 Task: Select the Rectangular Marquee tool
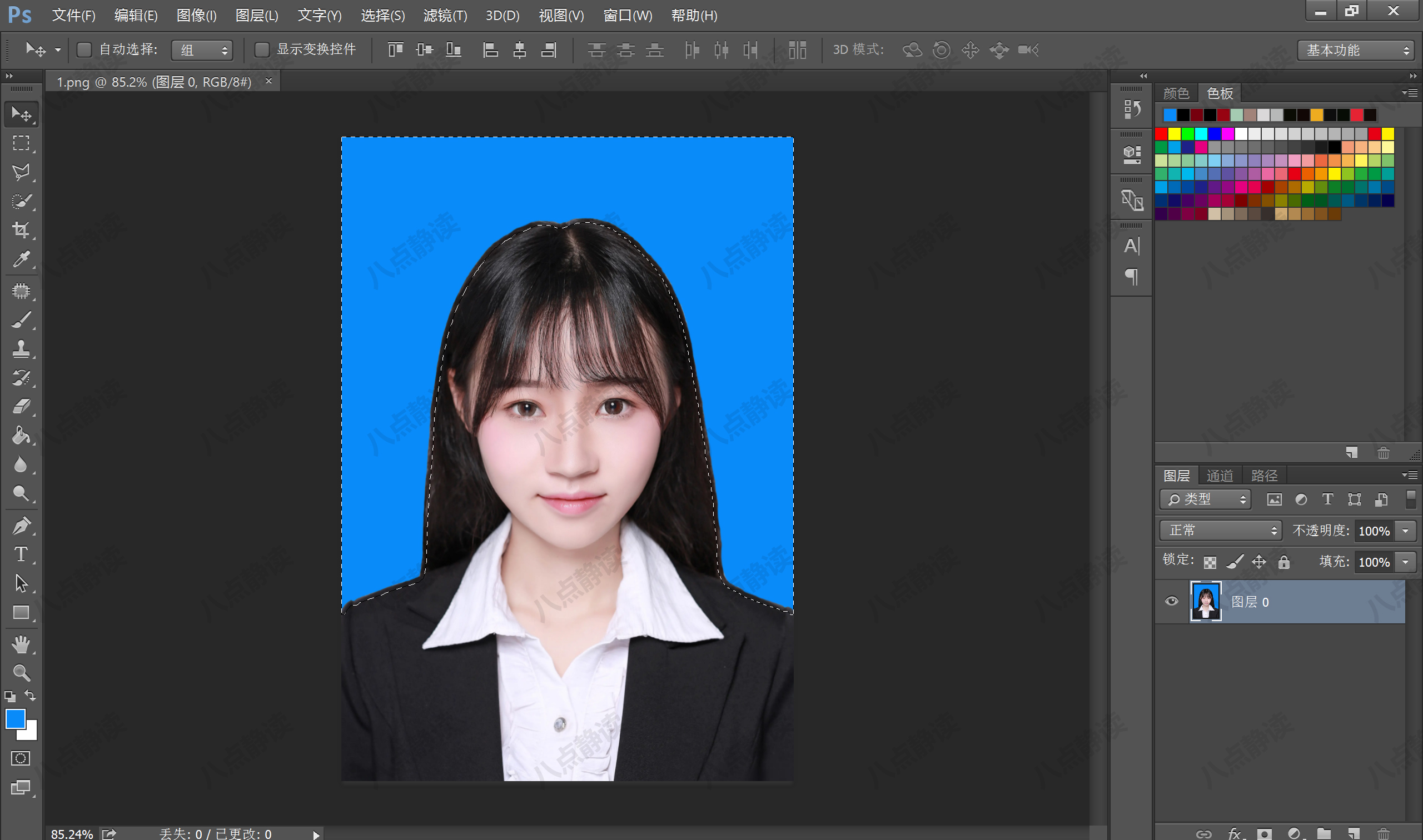click(21, 143)
